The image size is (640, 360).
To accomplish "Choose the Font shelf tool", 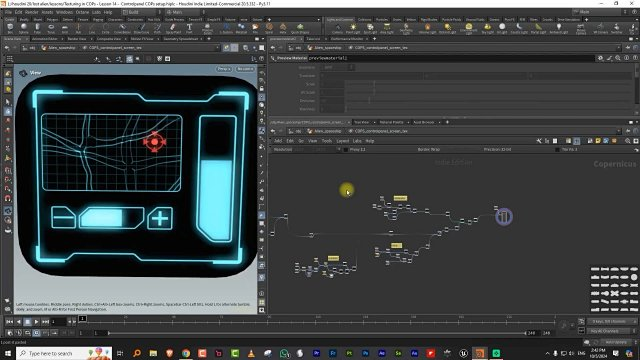I will [x=189, y=28].
